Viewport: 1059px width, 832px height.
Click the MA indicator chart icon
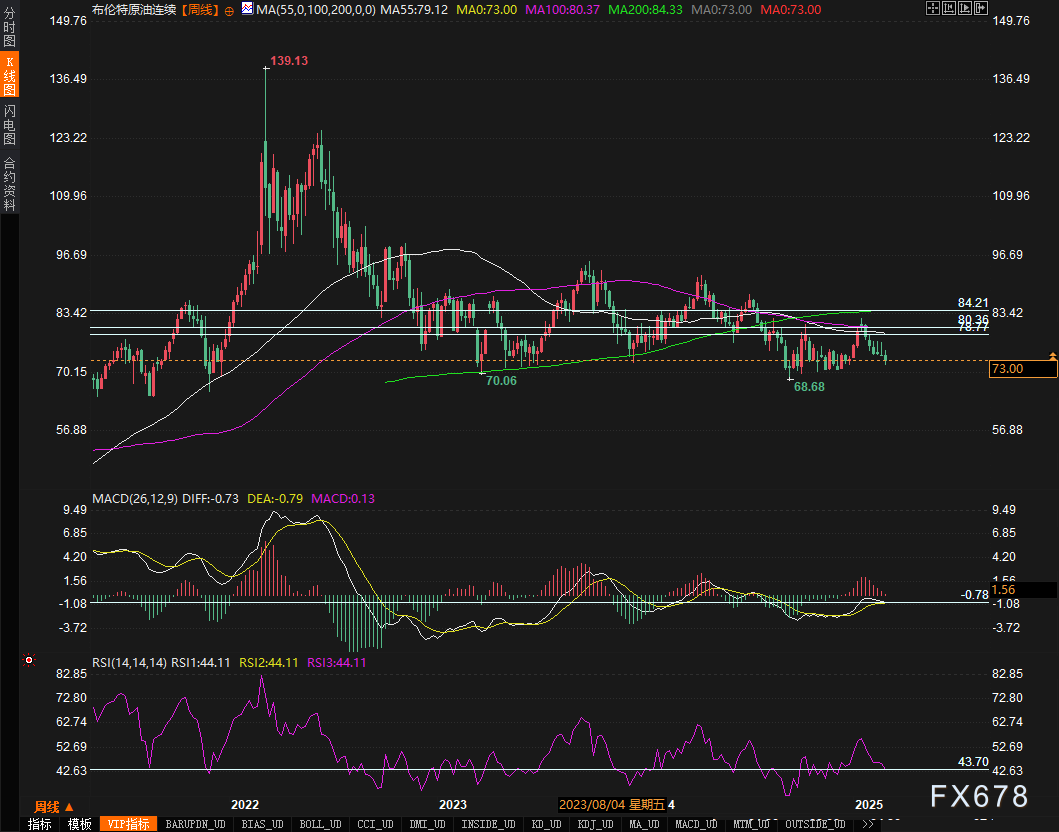[x=246, y=8]
